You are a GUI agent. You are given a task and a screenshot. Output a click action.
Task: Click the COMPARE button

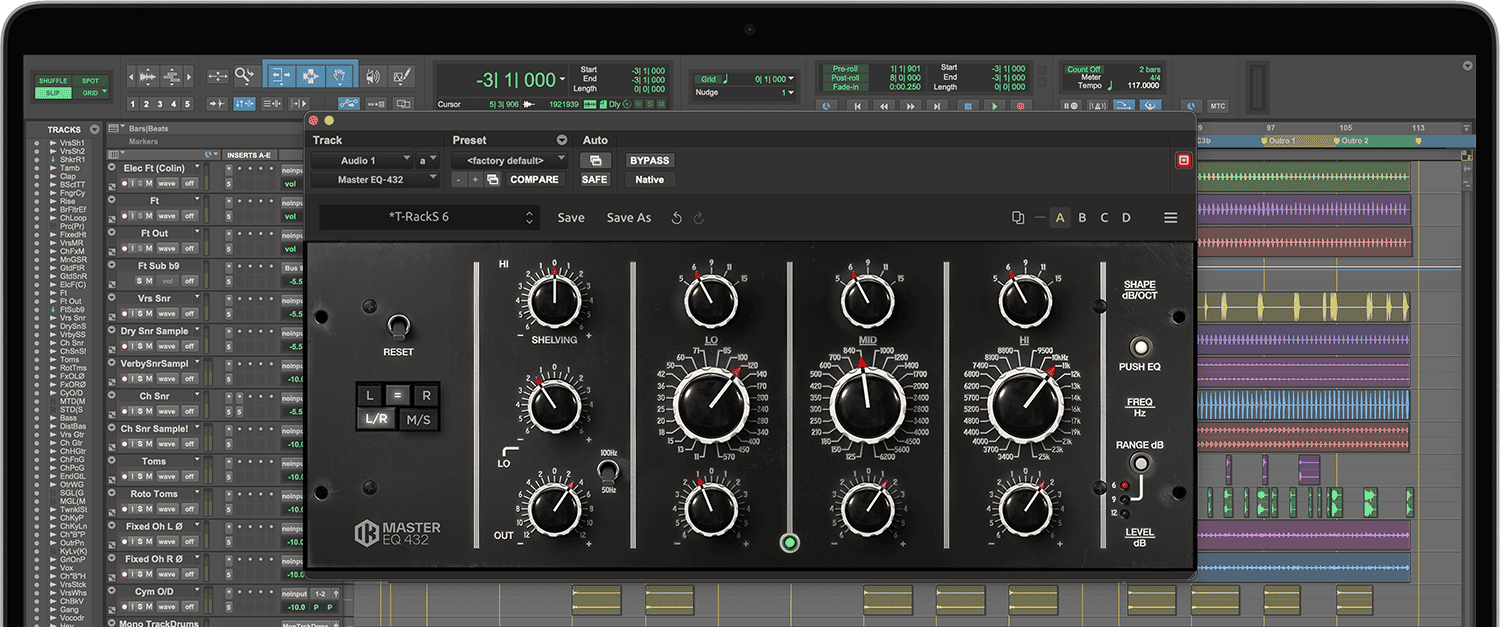point(534,179)
